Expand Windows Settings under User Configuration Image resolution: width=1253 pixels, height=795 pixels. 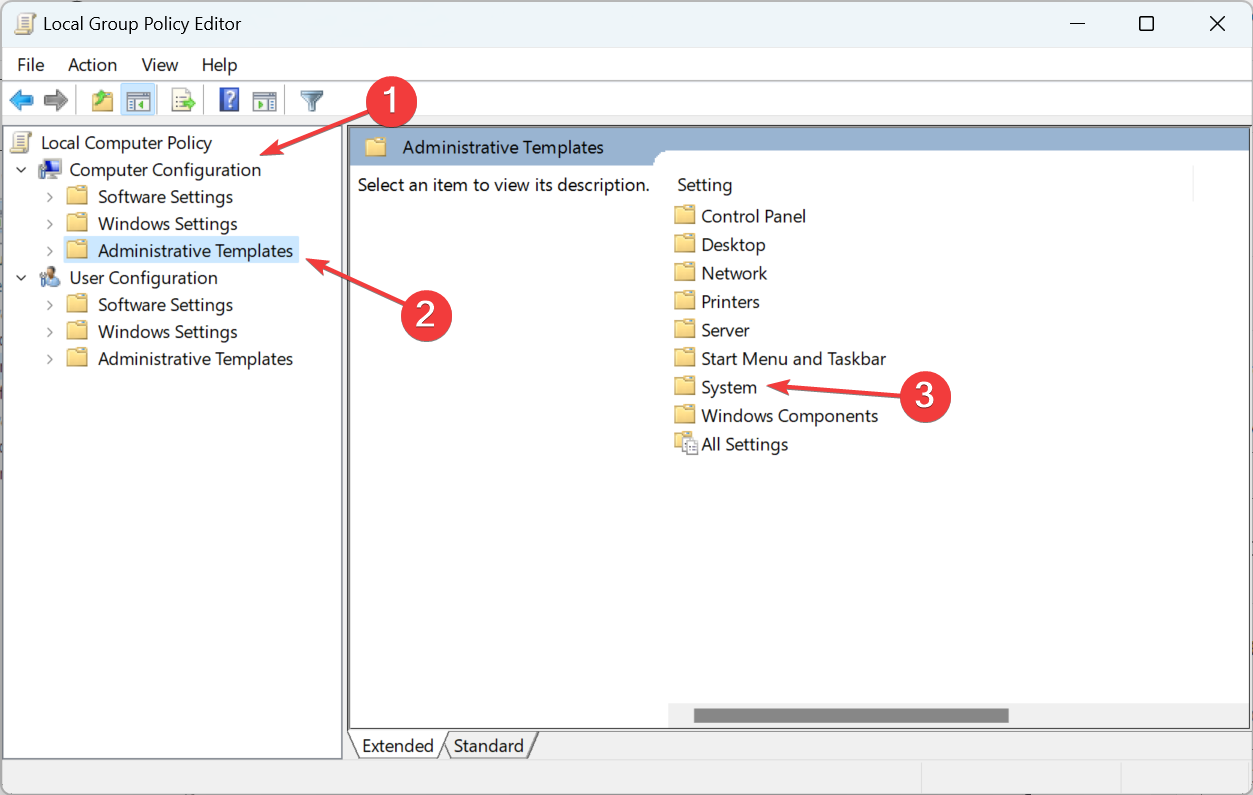[50, 332]
